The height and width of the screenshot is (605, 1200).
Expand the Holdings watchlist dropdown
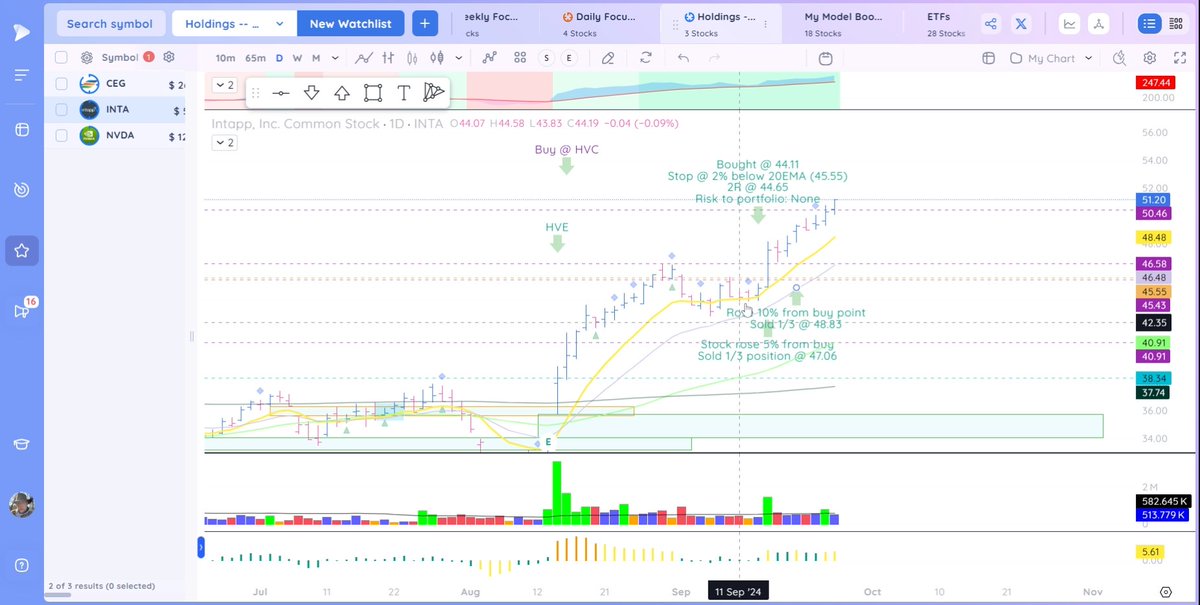pyautogui.click(x=233, y=22)
